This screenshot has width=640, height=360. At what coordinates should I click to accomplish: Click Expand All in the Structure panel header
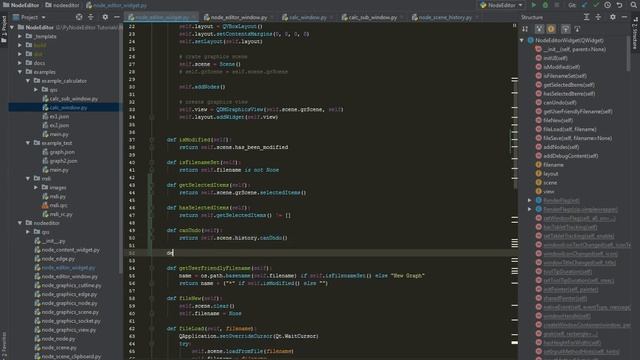pyautogui.click(x=587, y=17)
